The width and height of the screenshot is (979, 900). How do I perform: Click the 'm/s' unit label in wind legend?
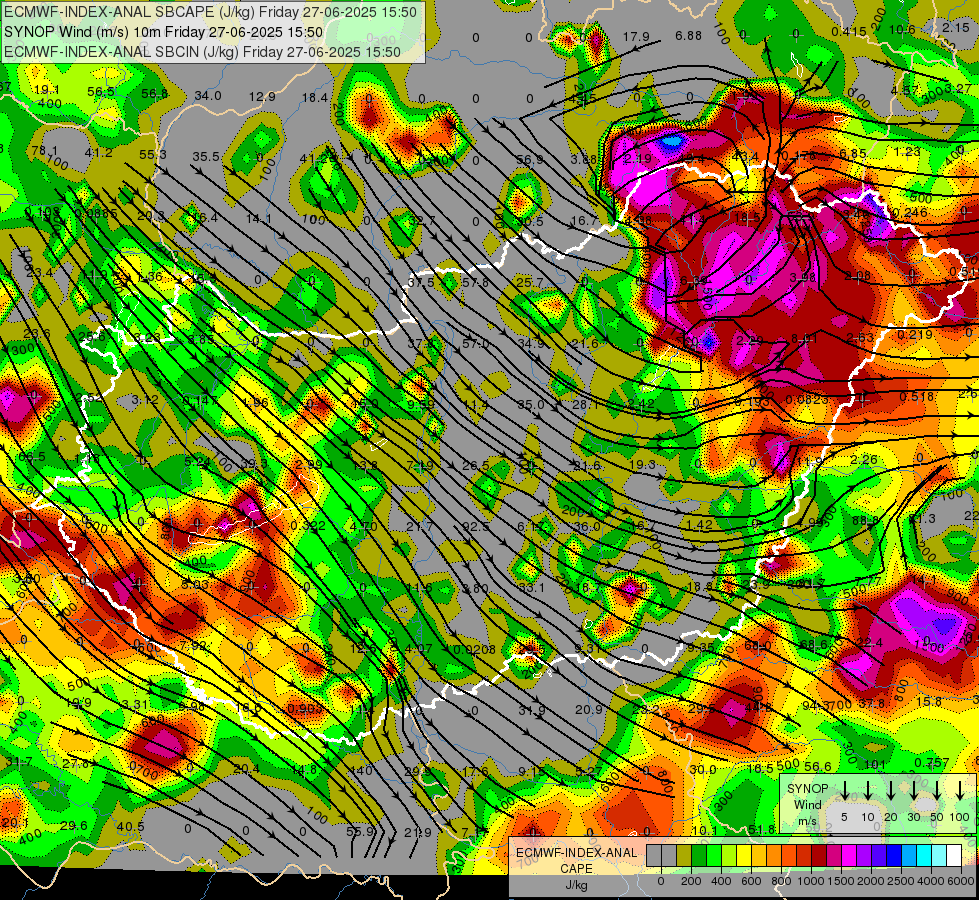click(x=807, y=821)
